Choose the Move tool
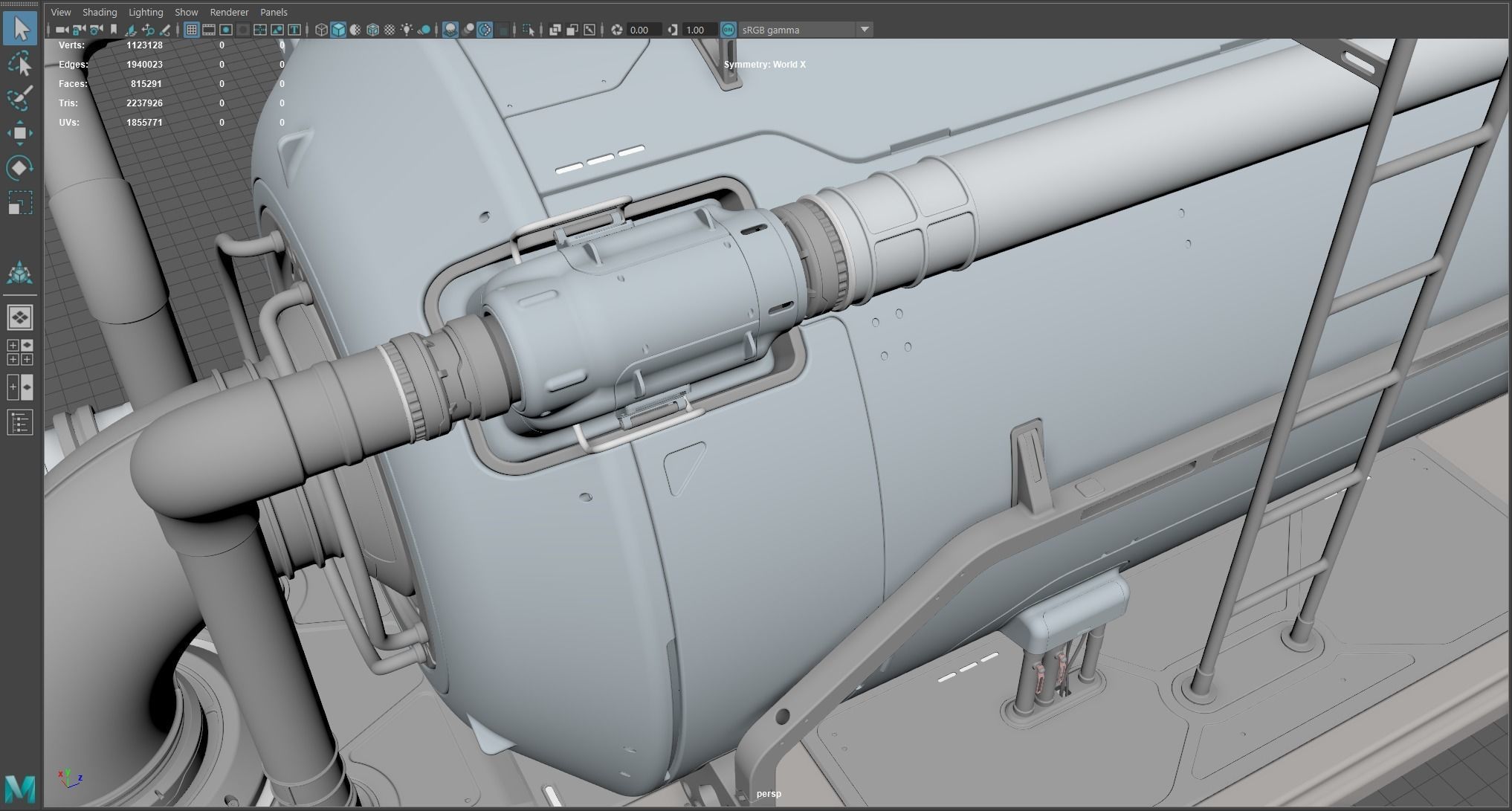This screenshot has height=811, width=1512. [x=20, y=133]
